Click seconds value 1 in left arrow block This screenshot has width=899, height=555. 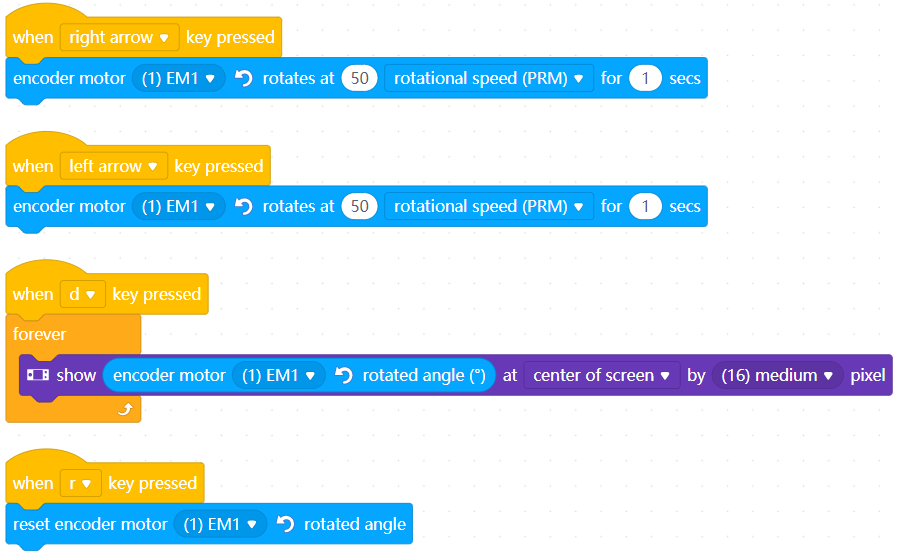click(645, 206)
